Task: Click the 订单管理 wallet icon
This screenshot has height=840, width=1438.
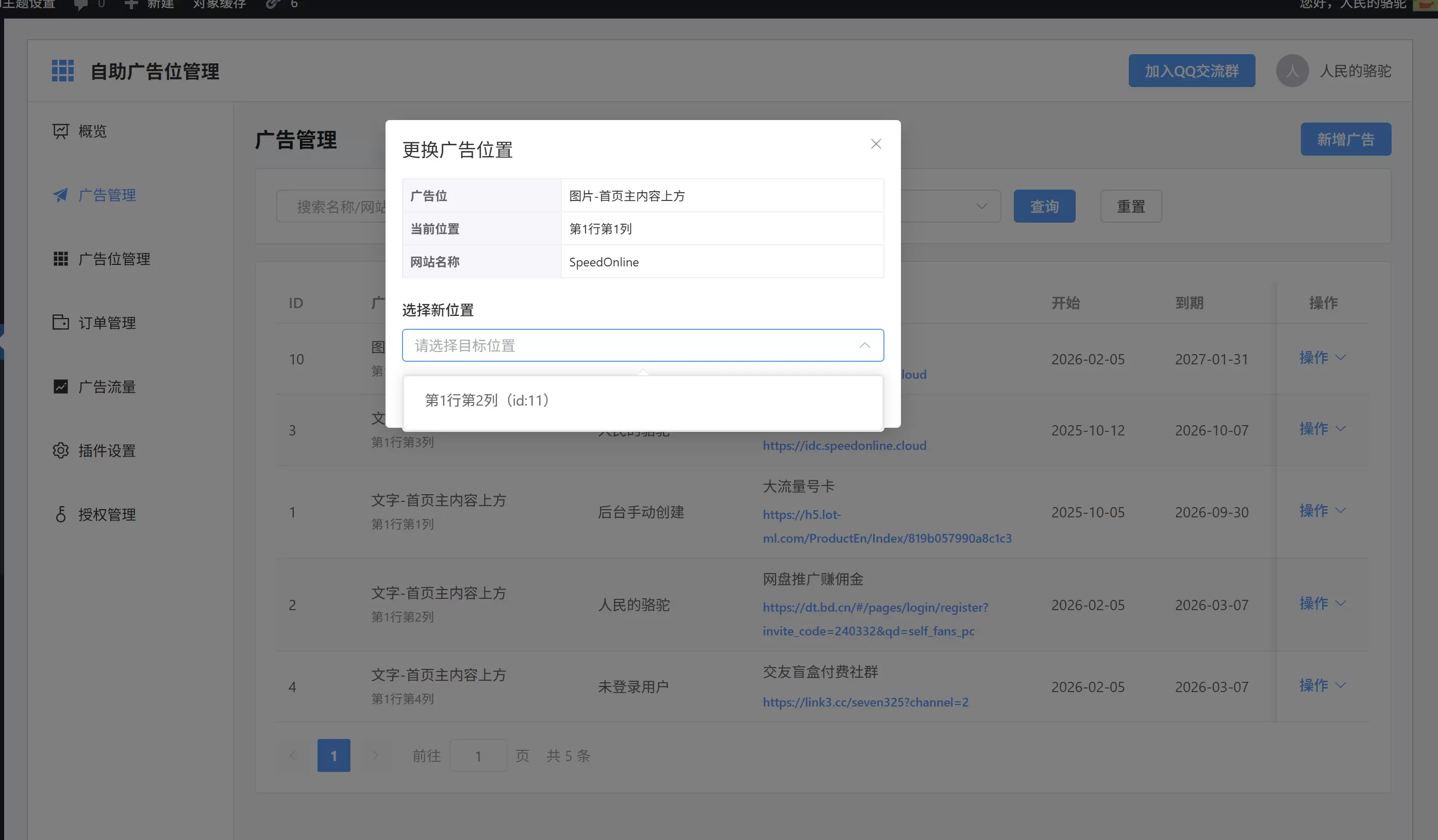Action: [60, 323]
